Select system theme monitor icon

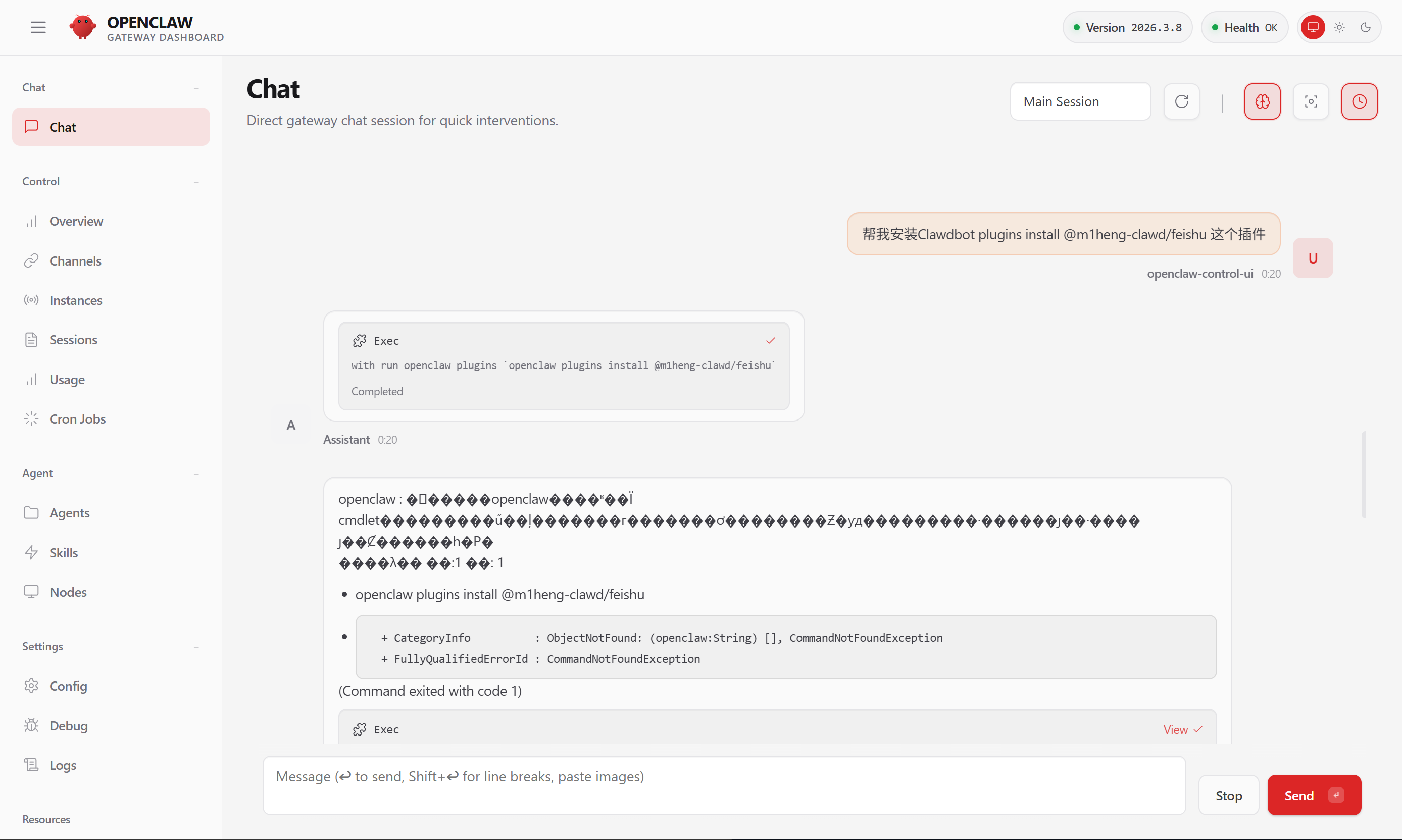(1313, 27)
